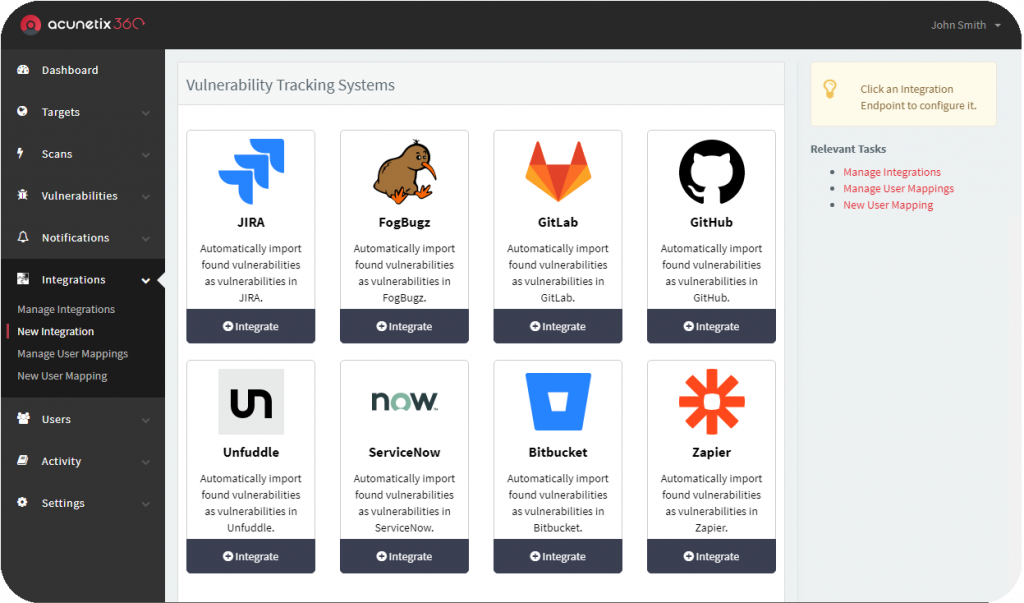Image resolution: width=1024 pixels, height=603 pixels.
Task: Click Integrate button for GitHub
Action: 711,326
